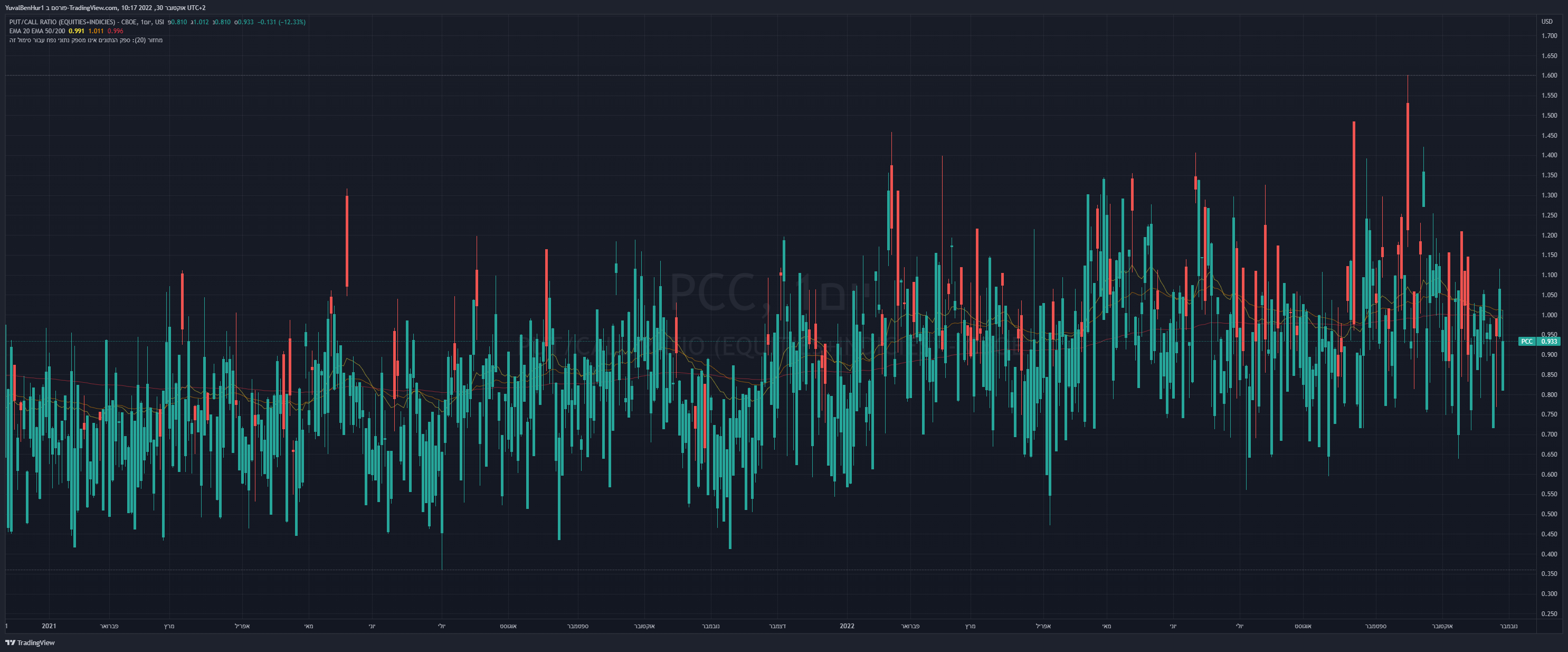This screenshot has height=652, width=1568.
Task: Click the פברואר label right after 2022
Action: pos(910,626)
